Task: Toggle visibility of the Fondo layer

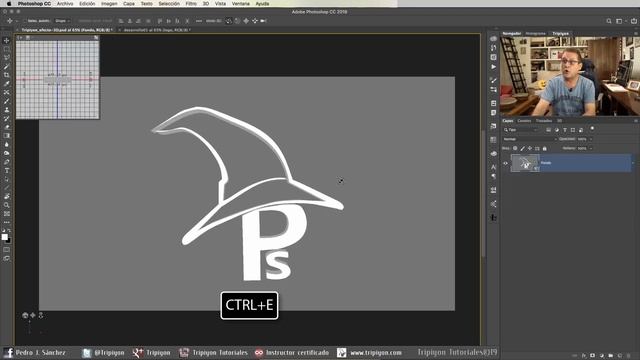Action: 505,163
